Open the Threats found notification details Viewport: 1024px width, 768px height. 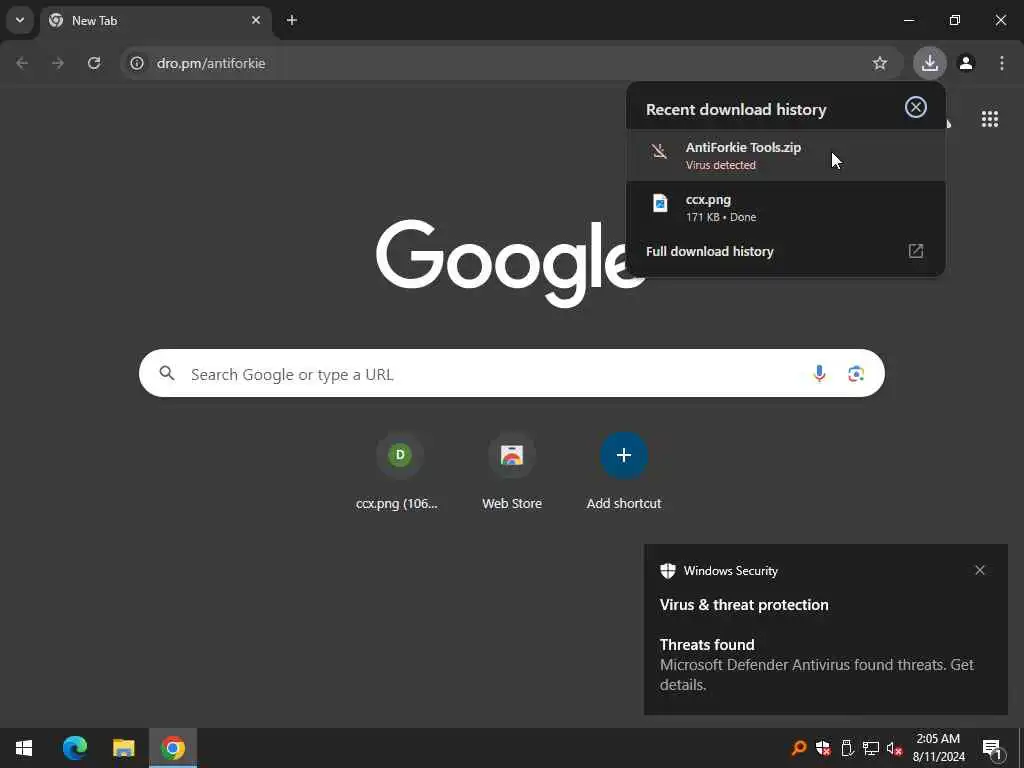825,630
